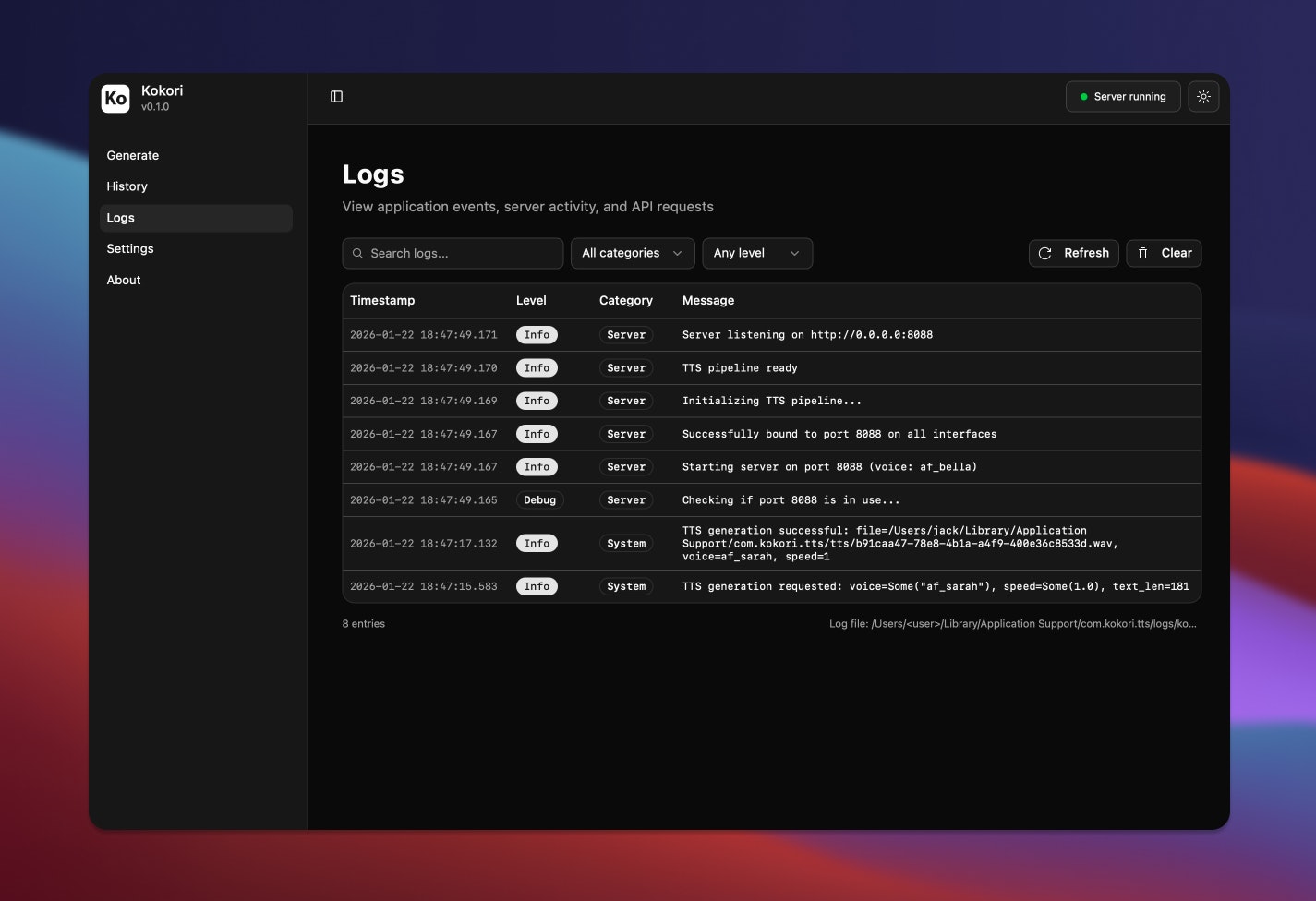Toggle the sidebar panel icon
Screen dimensions: 1316x901
pos(336,97)
